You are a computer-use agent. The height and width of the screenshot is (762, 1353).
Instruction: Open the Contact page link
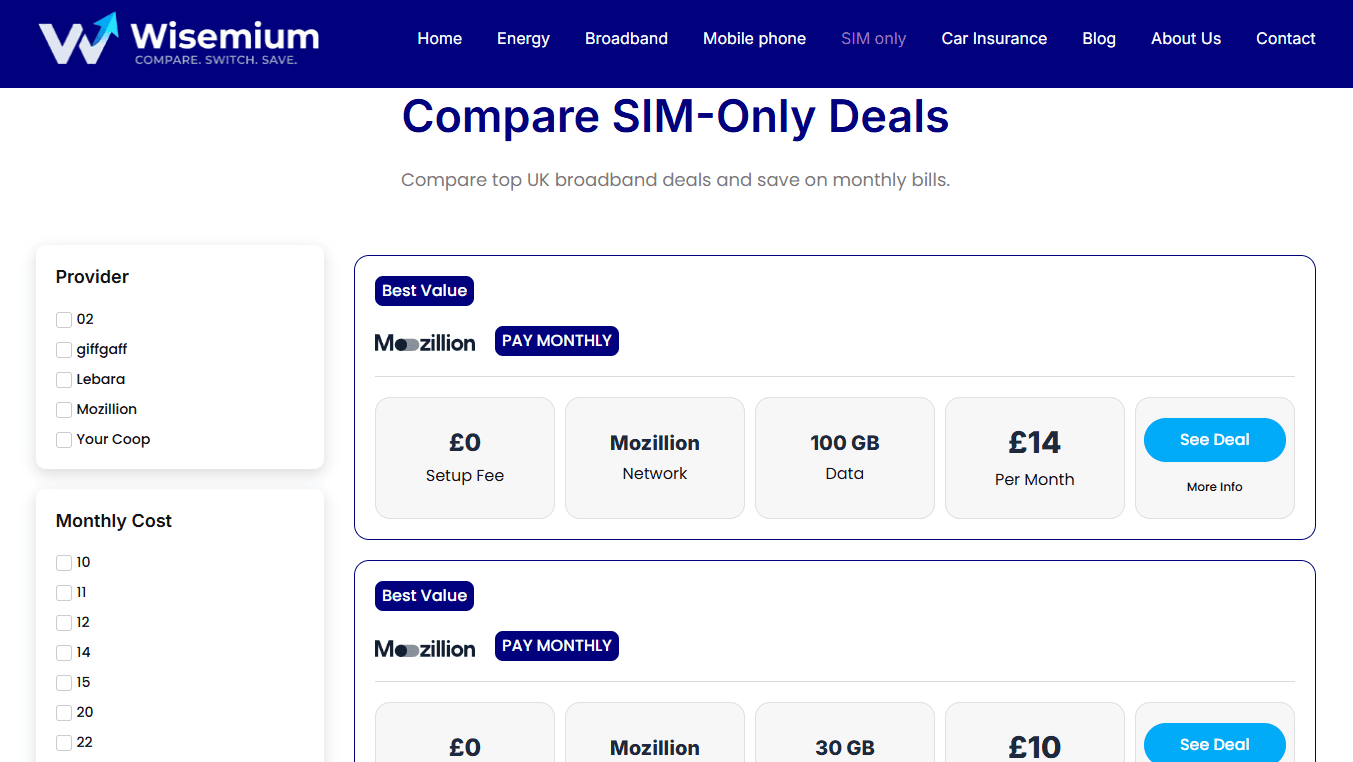1285,39
